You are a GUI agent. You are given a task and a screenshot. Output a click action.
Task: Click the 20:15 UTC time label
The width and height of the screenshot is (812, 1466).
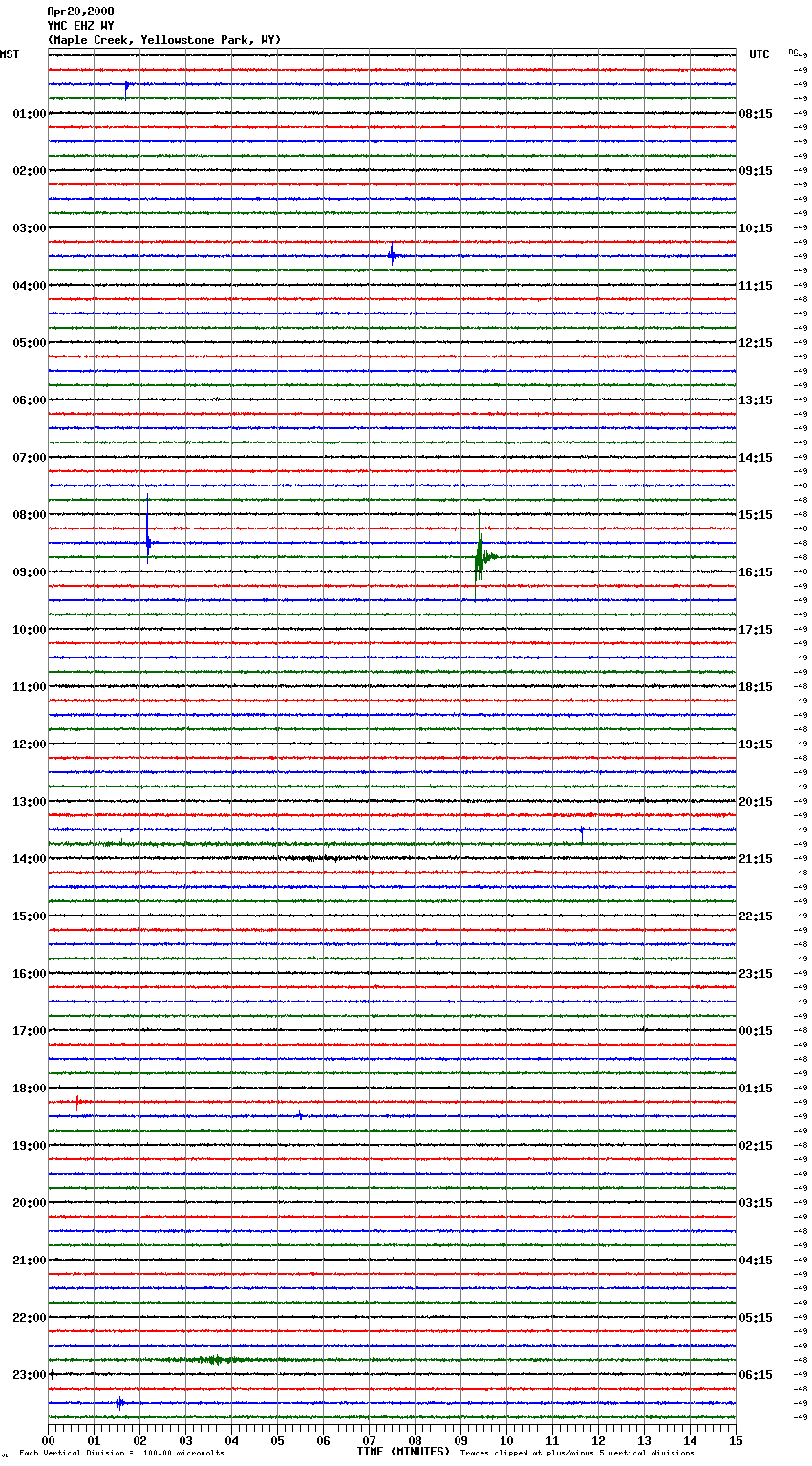(x=756, y=802)
